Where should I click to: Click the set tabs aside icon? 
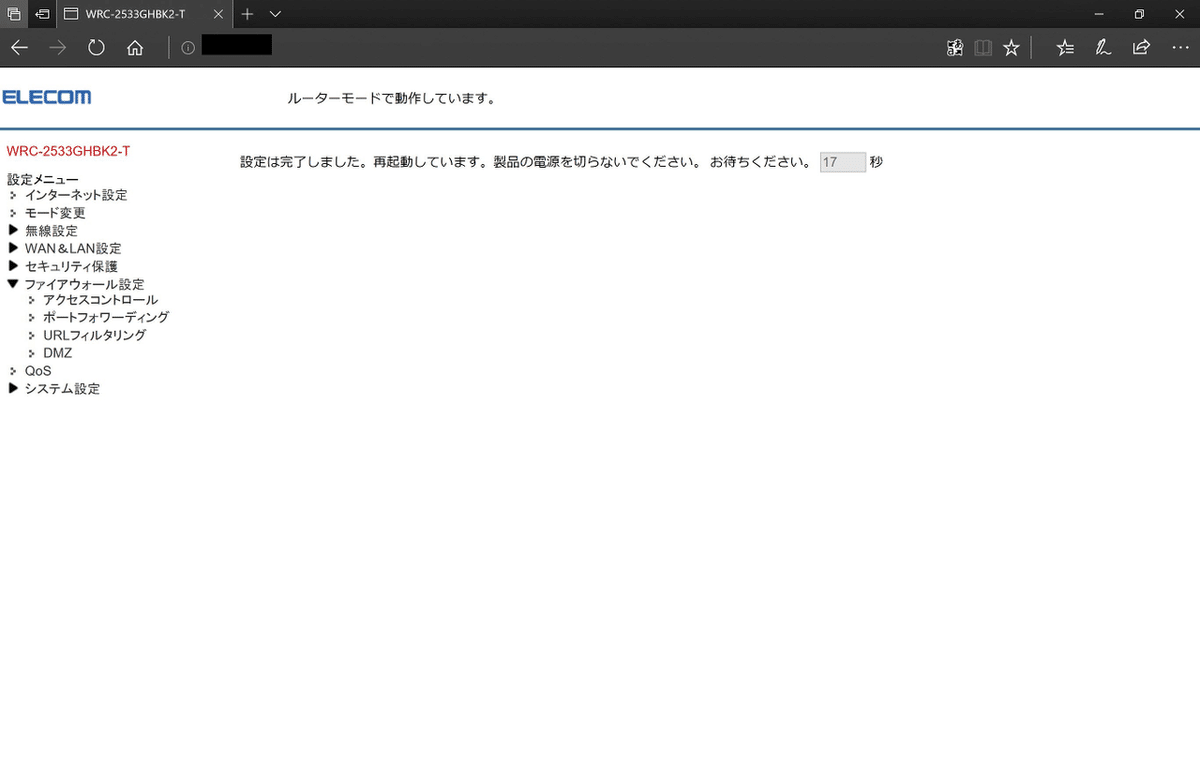(41, 14)
